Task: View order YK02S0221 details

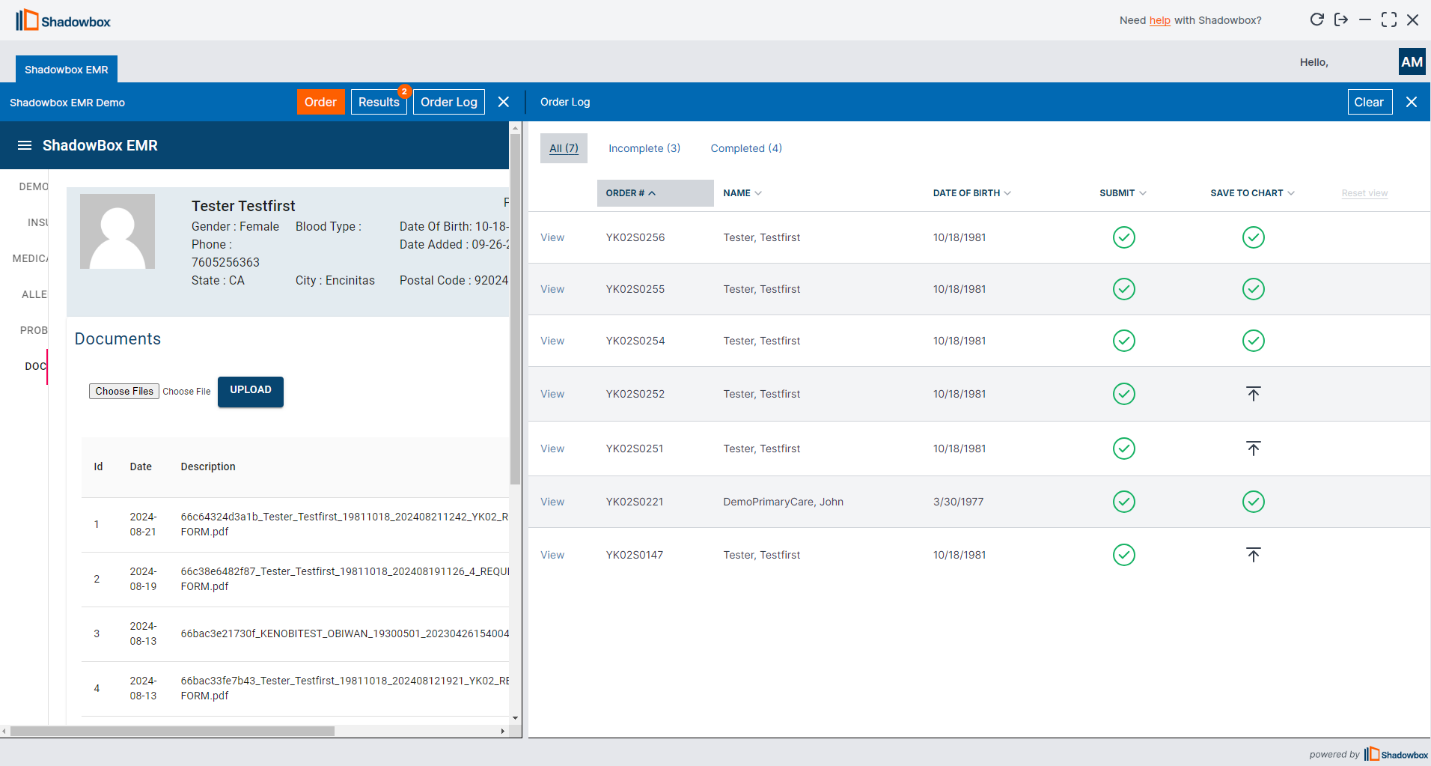Action: (552, 501)
